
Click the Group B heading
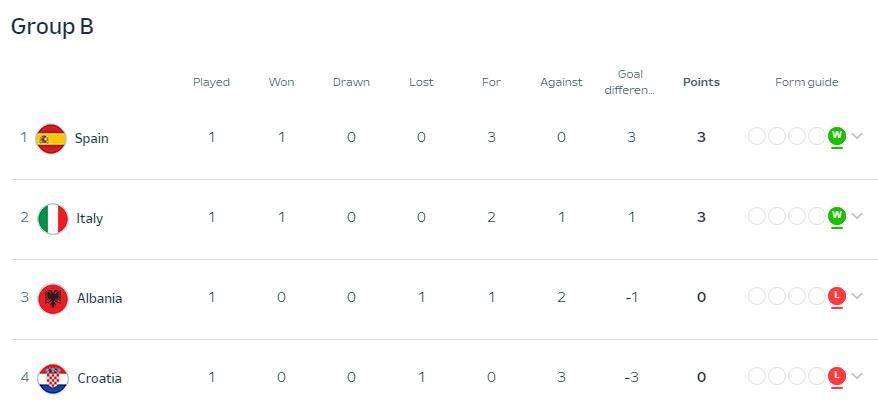click(x=52, y=27)
